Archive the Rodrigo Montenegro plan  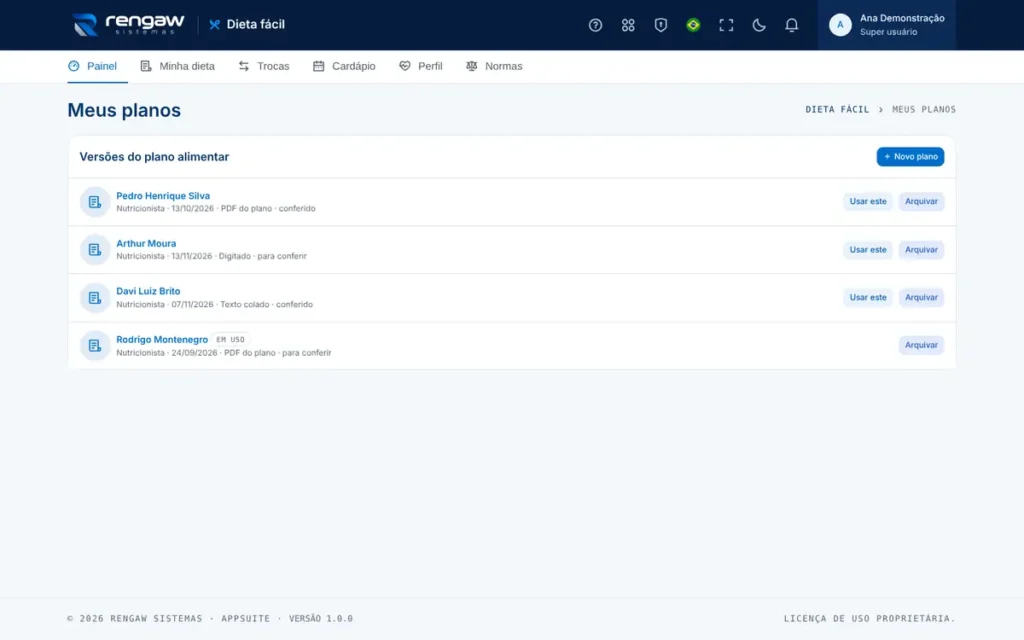point(921,345)
